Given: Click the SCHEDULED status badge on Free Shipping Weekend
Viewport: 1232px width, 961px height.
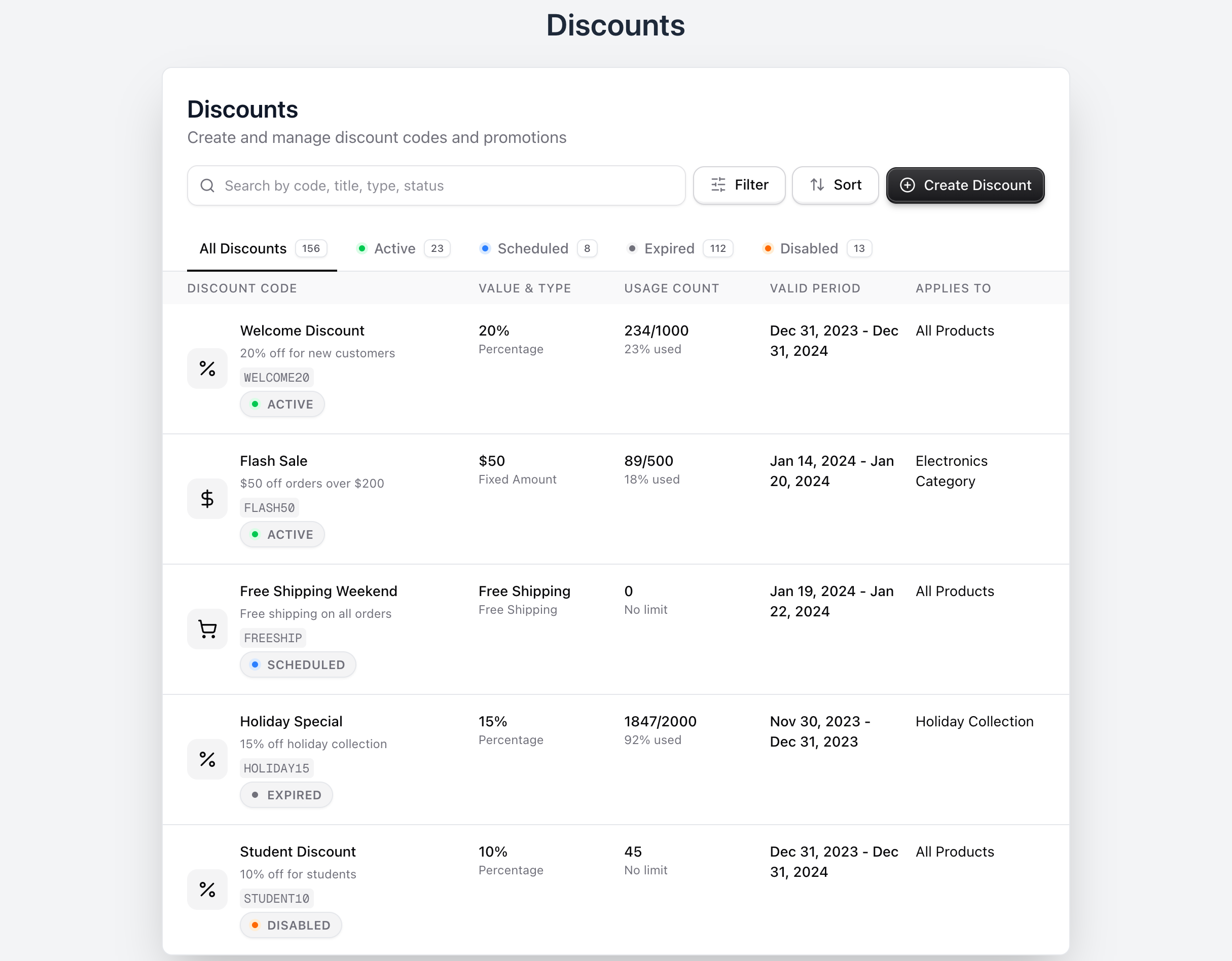Looking at the screenshot, I should 298,664.
